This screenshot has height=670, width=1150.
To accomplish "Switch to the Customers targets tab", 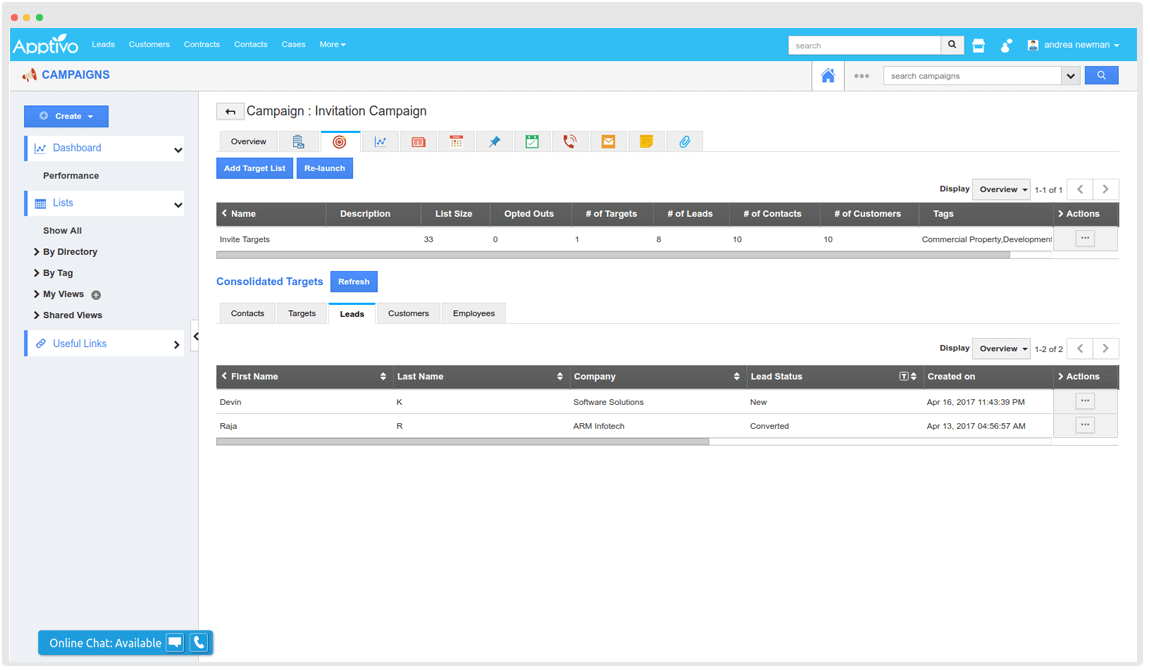I will 408,314.
